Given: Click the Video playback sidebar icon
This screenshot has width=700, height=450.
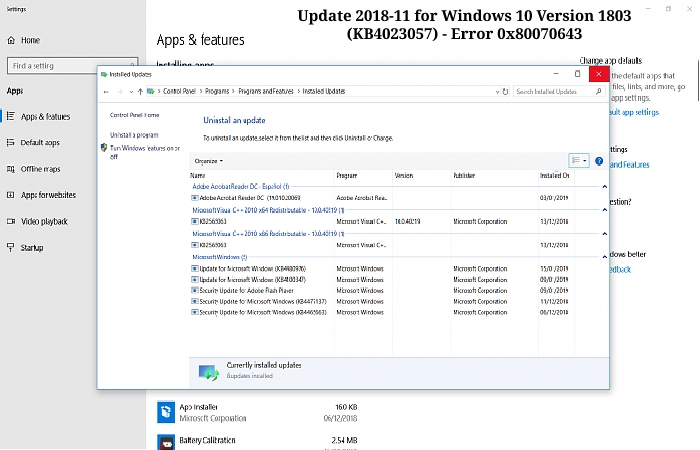Looking at the screenshot, I should [x=11, y=221].
